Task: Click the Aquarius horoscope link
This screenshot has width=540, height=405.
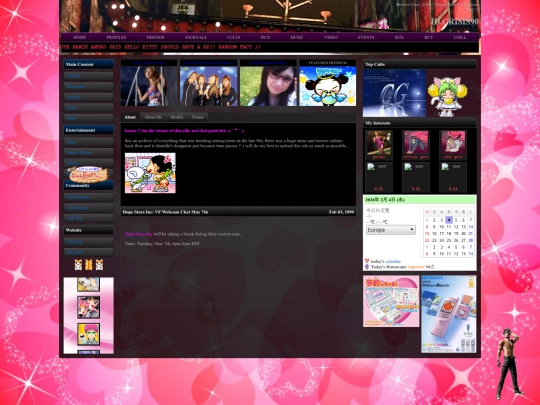Action: pyautogui.click(x=416, y=267)
